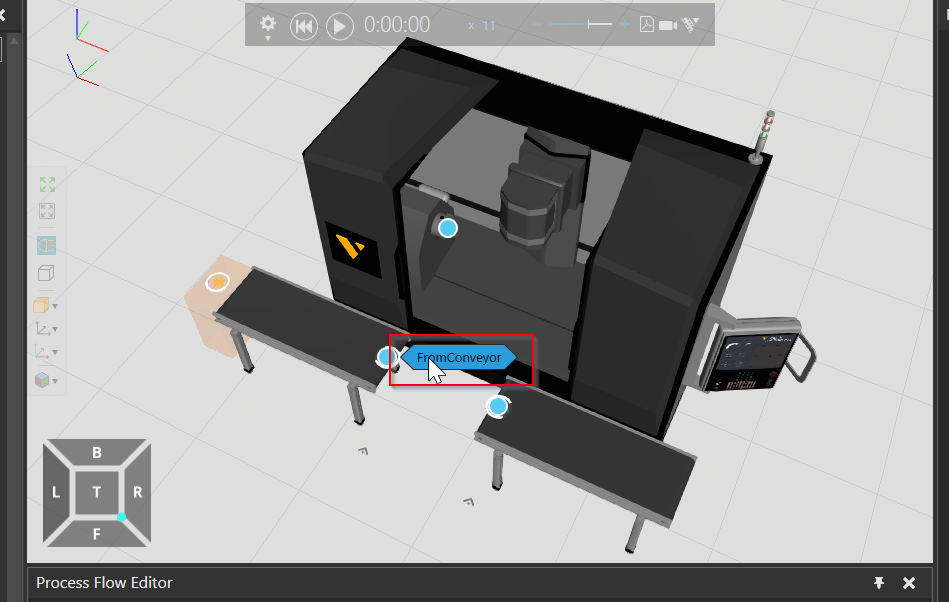
Task: Click the 0:00:00 simulation time readout
Action: [397, 25]
